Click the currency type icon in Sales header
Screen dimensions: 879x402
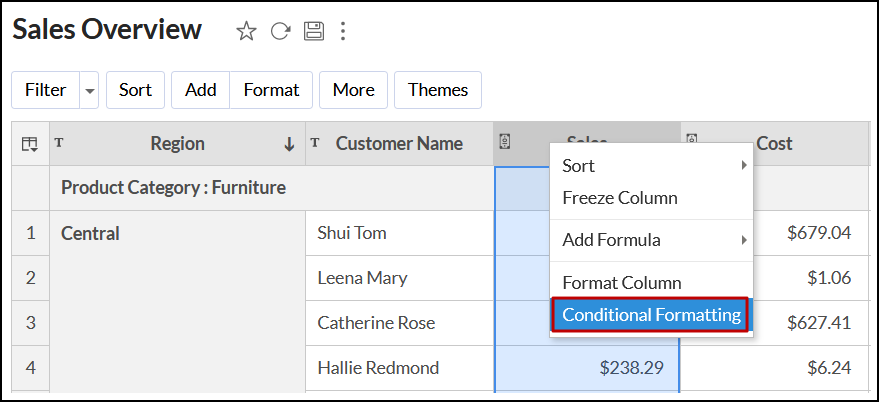point(505,142)
